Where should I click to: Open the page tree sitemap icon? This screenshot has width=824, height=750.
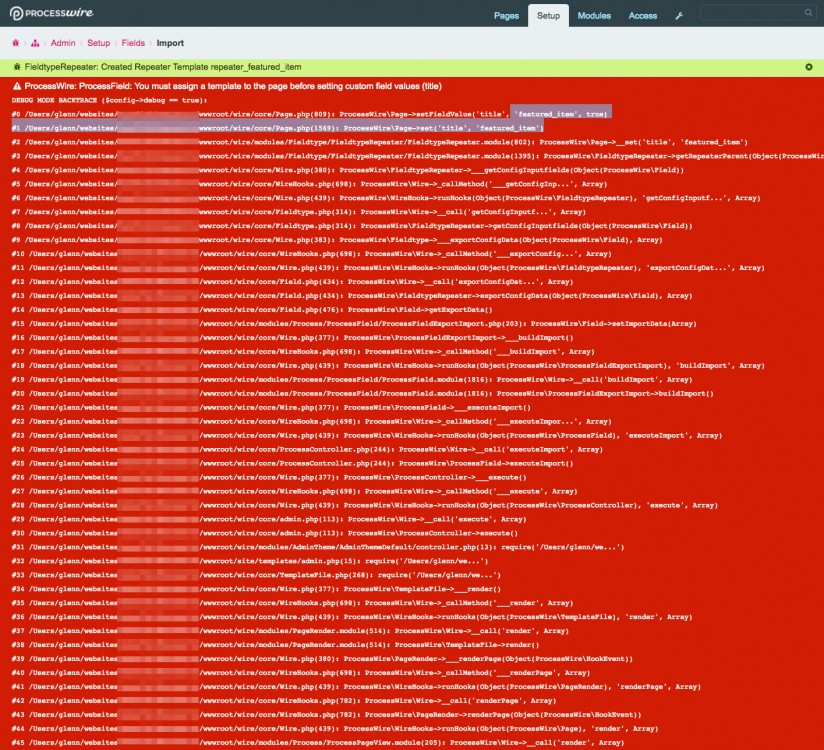pyautogui.click(x=35, y=44)
